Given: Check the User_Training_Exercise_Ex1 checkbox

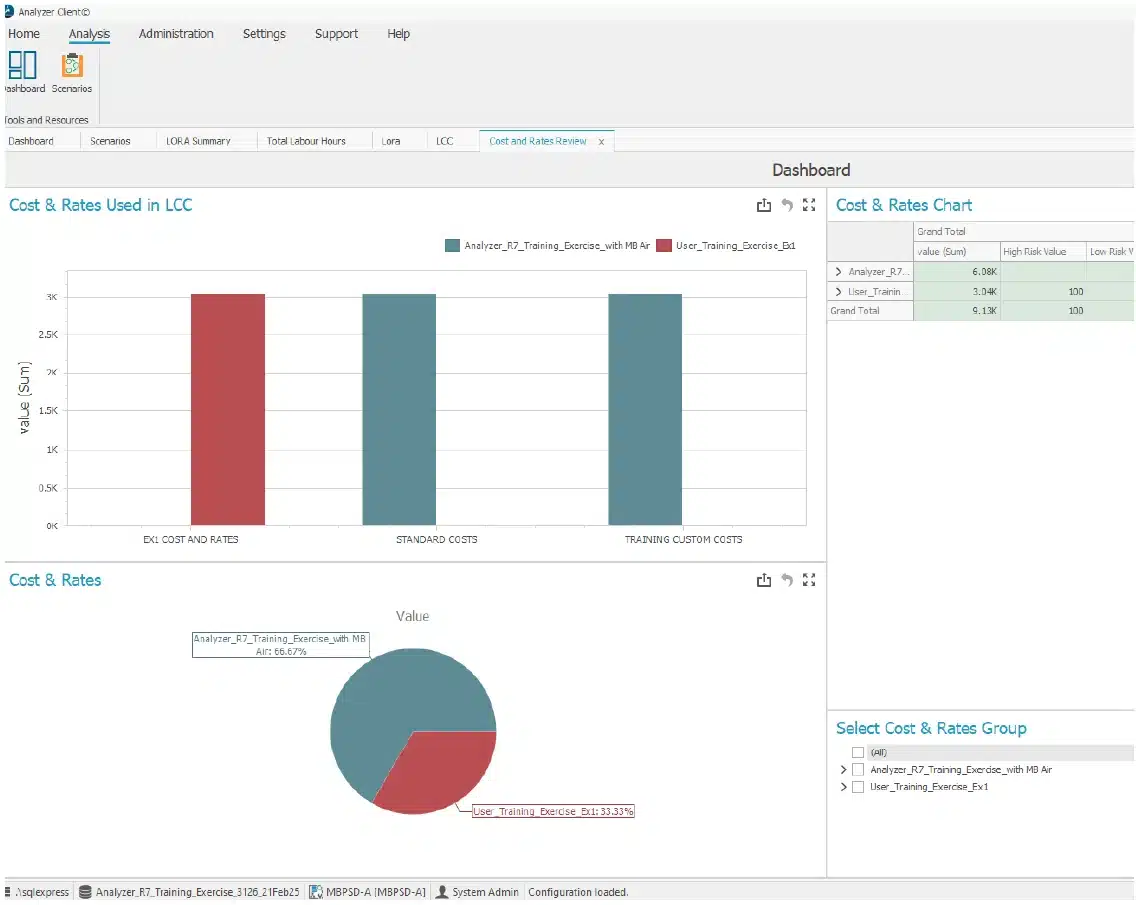Looking at the screenshot, I should 858,787.
